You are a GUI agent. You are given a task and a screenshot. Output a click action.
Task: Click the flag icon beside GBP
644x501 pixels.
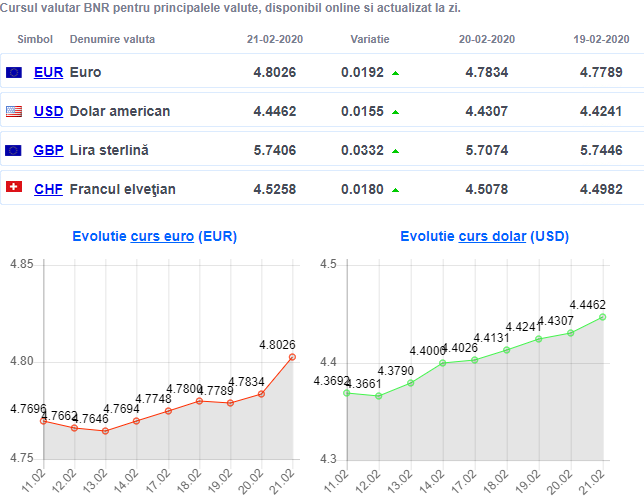14,150
